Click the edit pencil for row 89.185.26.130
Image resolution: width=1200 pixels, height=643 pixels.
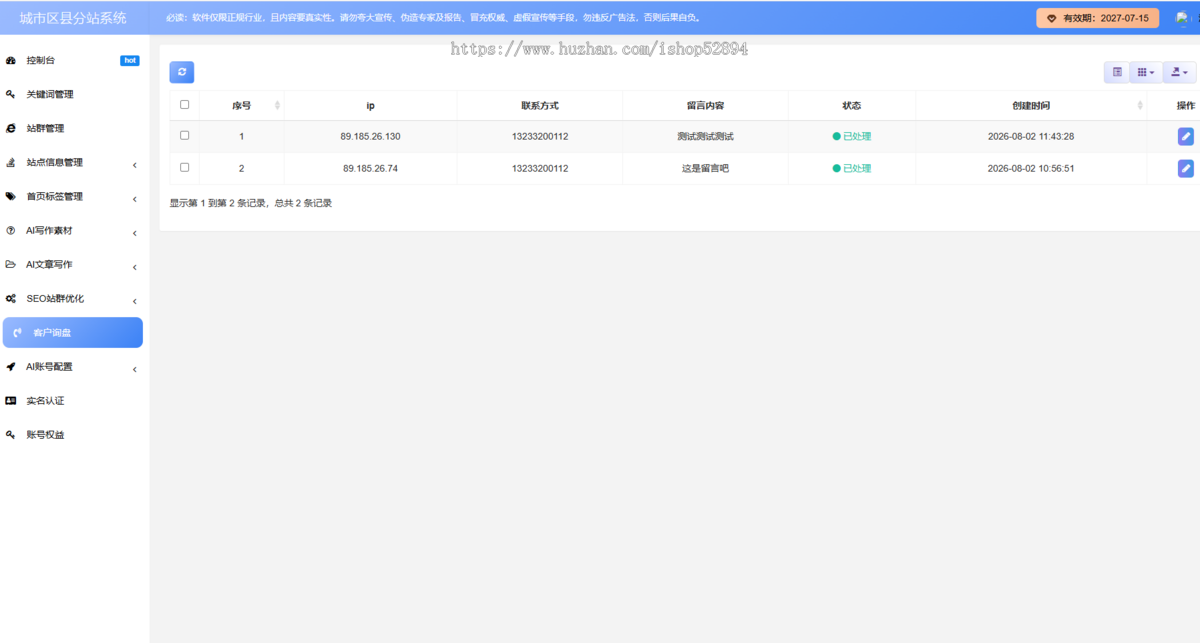pos(1185,136)
